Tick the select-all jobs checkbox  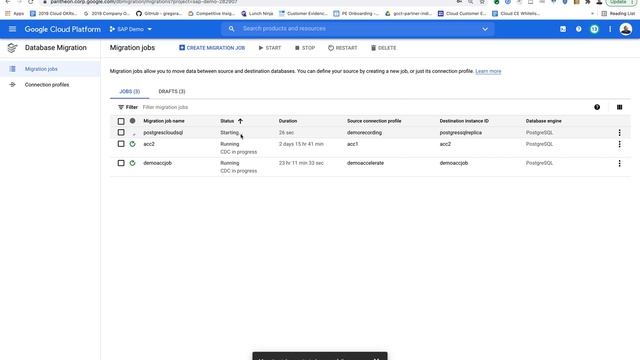[x=121, y=121]
